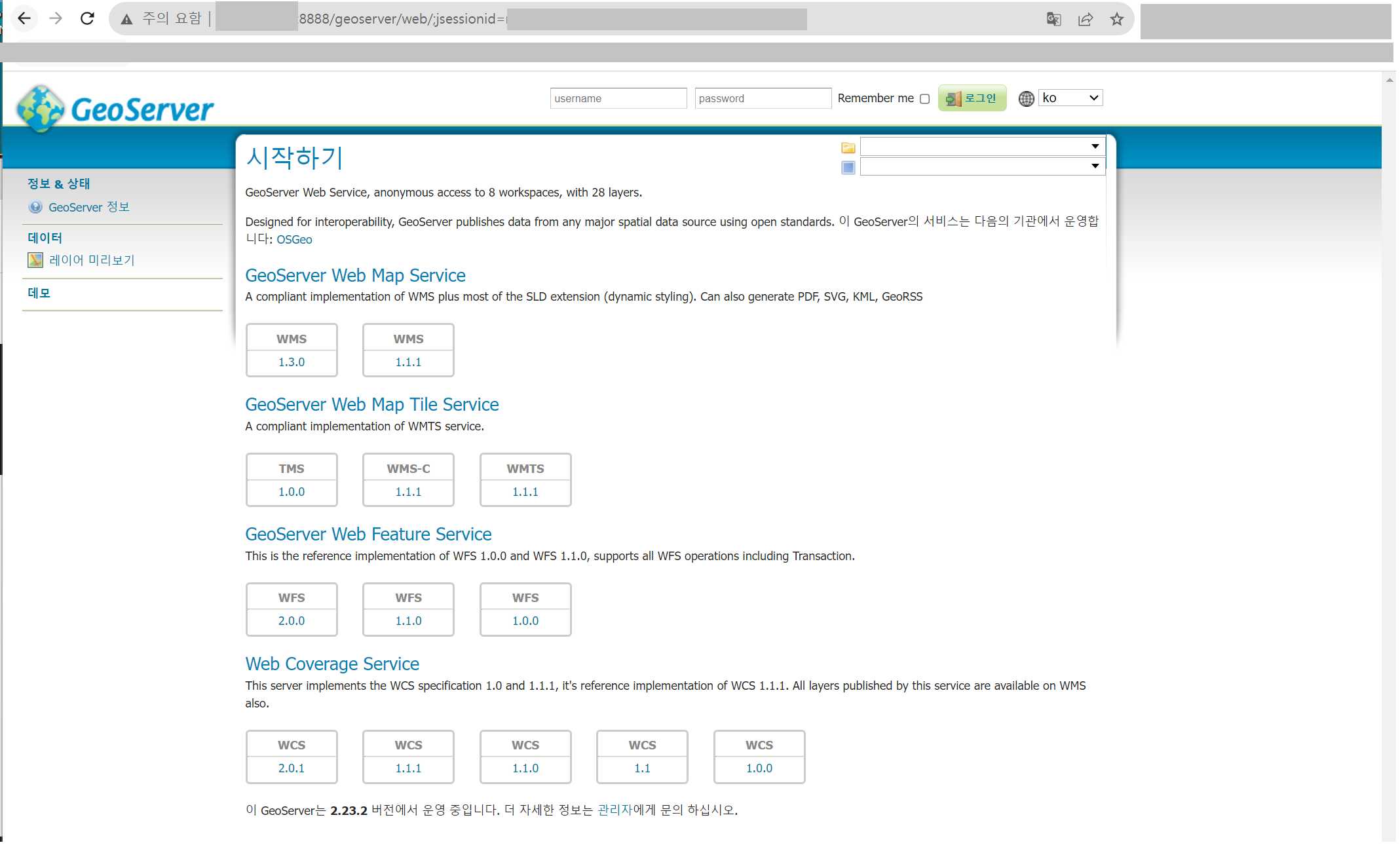Click the language globe icon
Viewport: 1400px width, 847px height.
tap(1026, 98)
